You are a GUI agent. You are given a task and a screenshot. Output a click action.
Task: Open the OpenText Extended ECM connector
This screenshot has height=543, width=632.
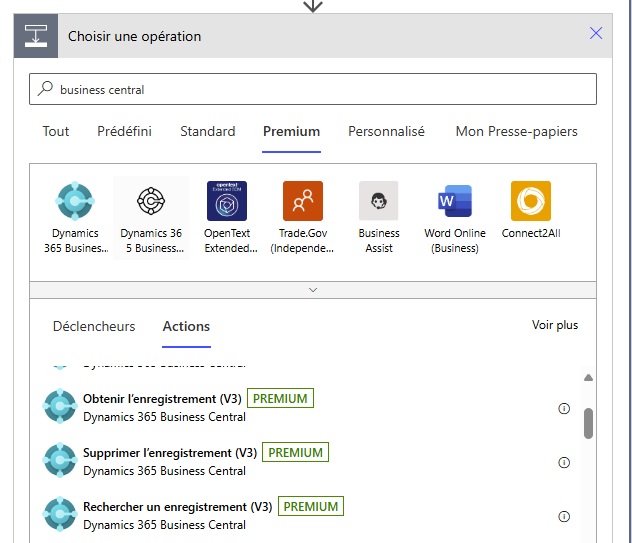tap(227, 201)
